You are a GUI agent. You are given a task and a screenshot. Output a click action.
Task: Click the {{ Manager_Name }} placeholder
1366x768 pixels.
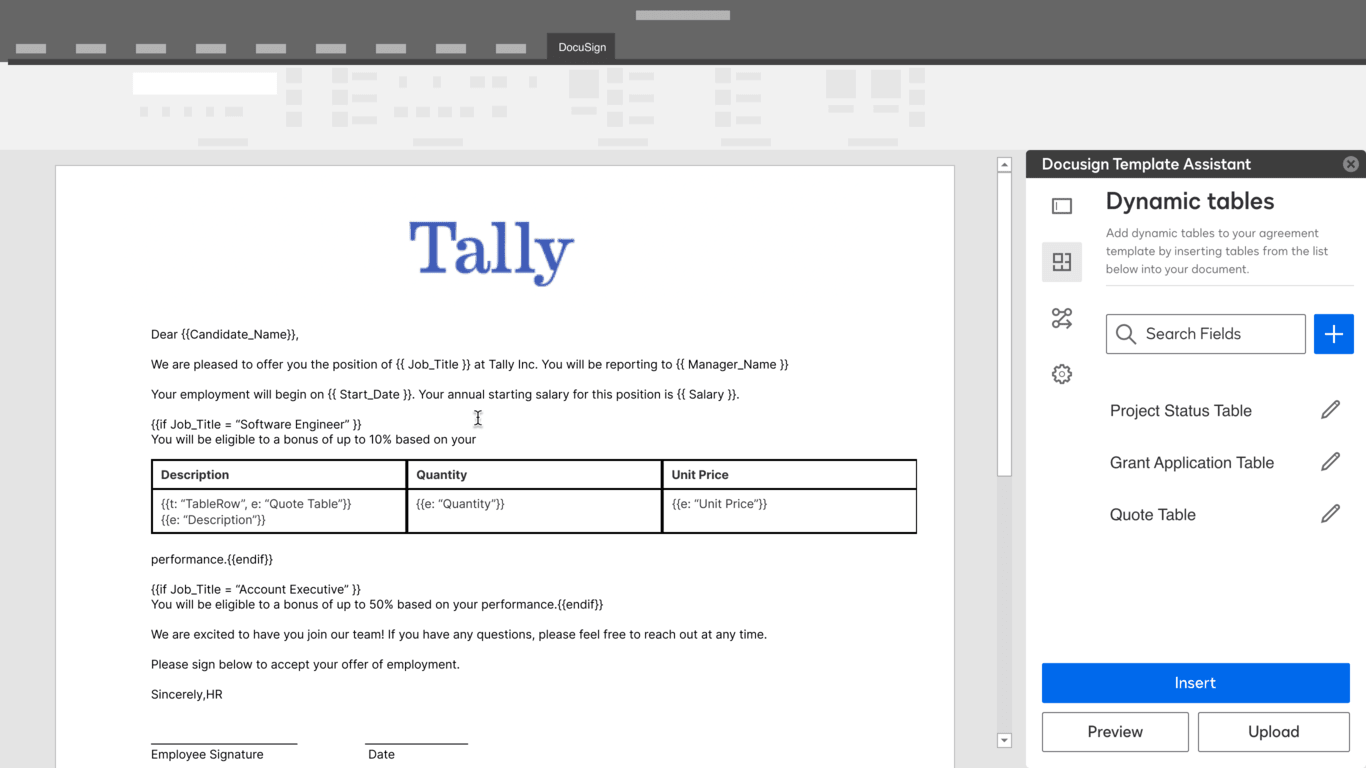732,365
